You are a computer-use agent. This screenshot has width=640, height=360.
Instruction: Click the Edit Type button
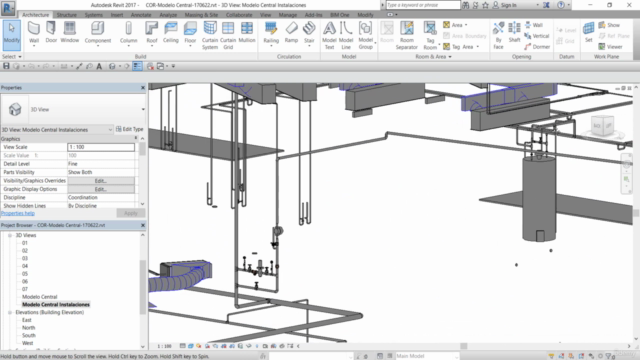pos(129,129)
